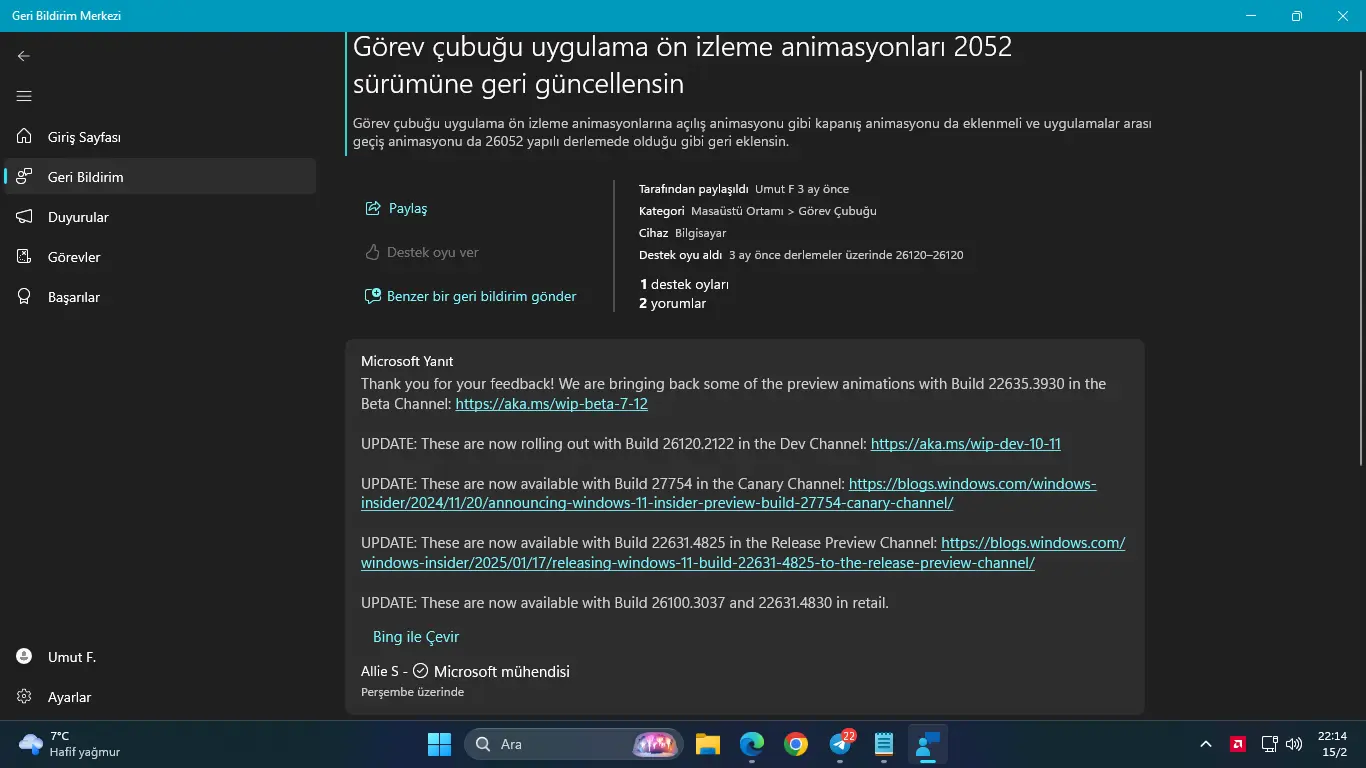
Task: Open File Explorer from the taskbar
Action: [708, 744]
